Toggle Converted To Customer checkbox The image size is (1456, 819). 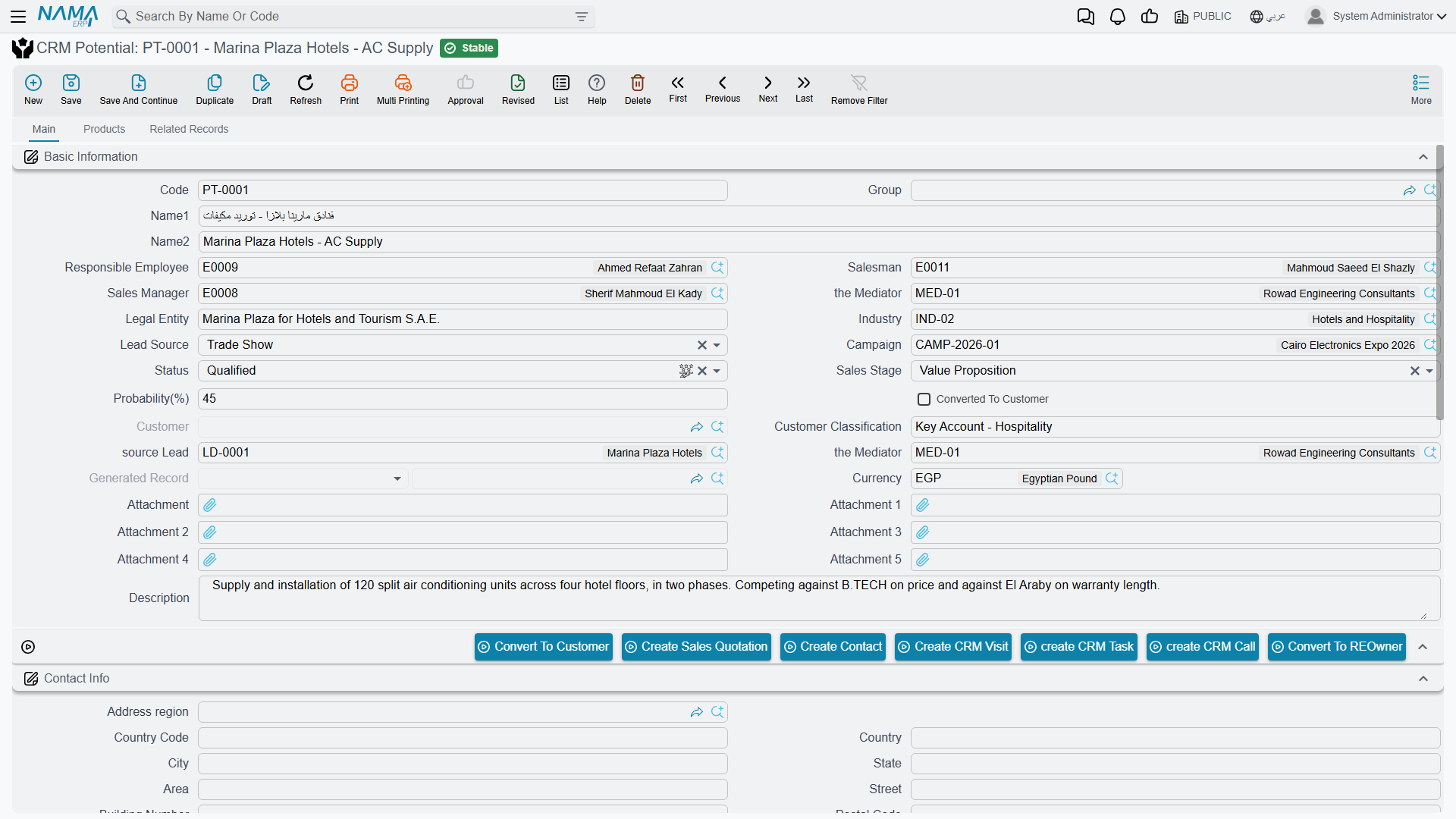coord(924,399)
